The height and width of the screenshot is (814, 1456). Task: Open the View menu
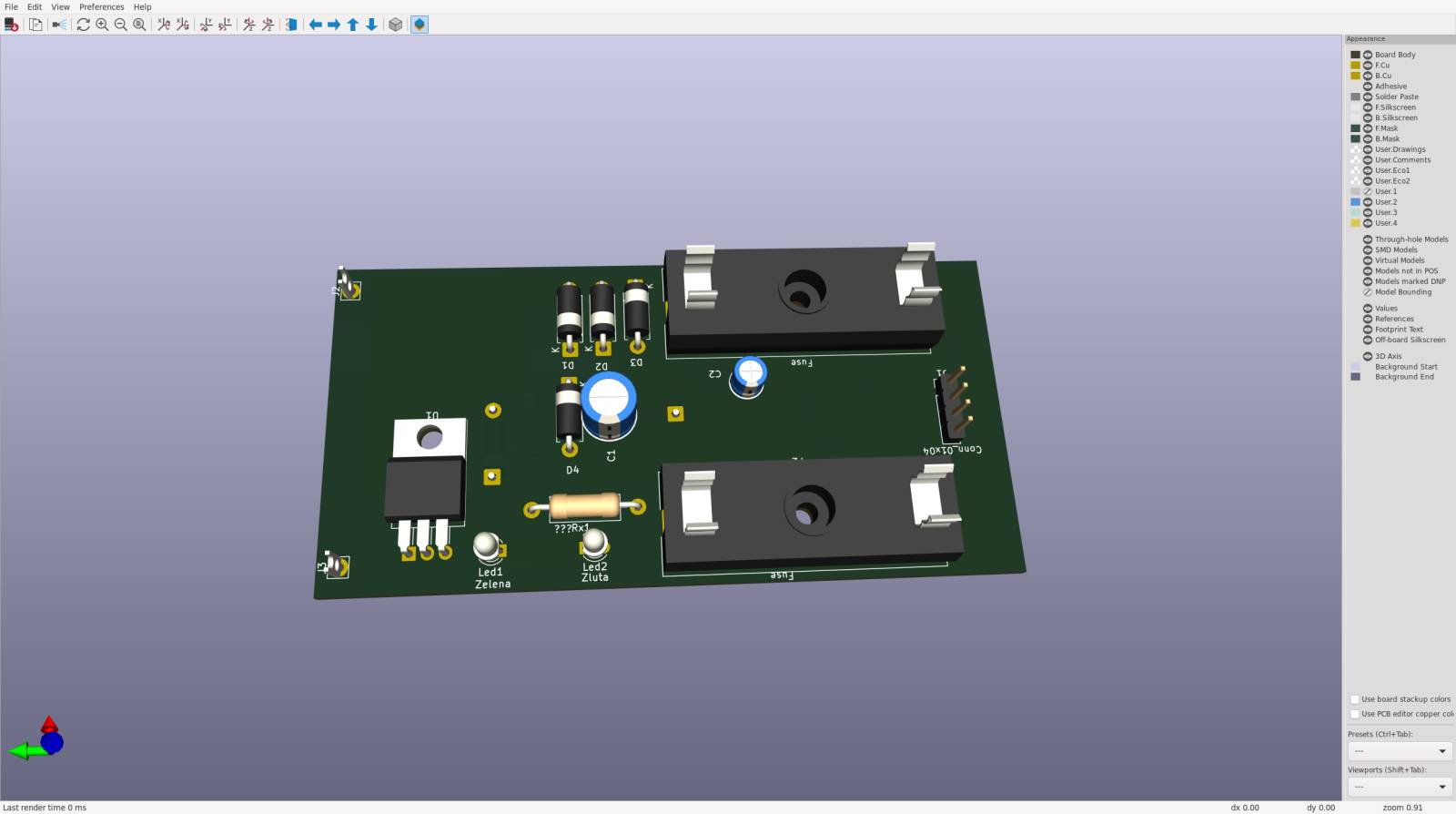pos(60,6)
